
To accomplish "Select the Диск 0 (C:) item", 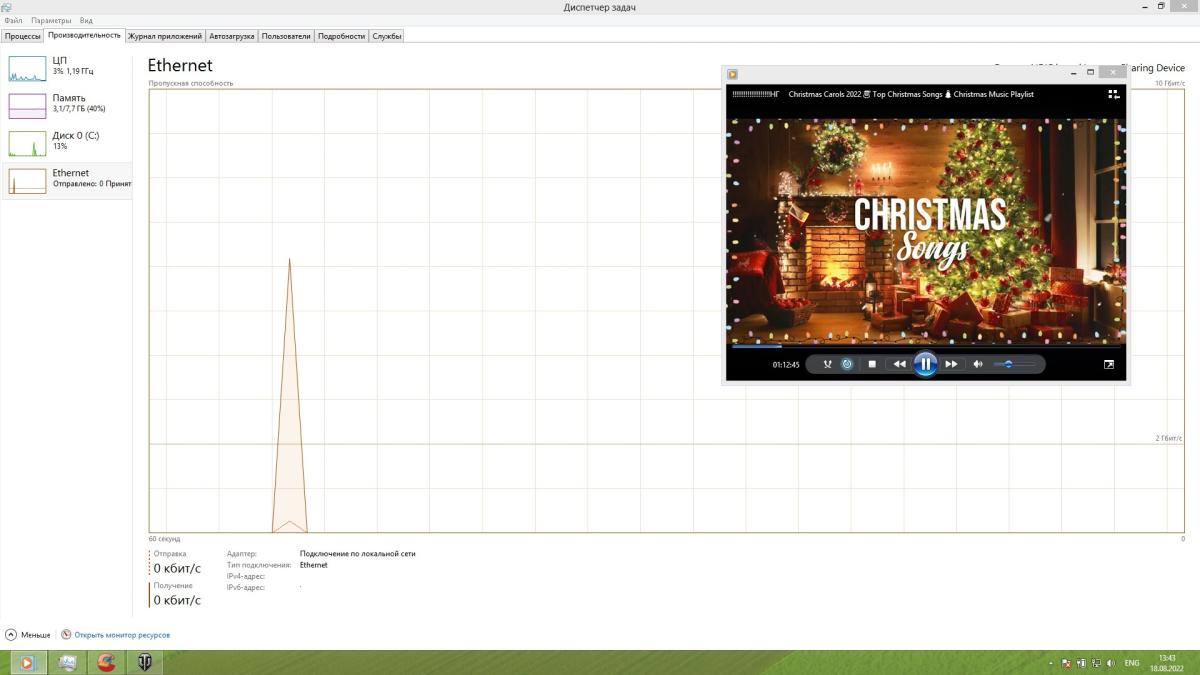I will [x=67, y=142].
